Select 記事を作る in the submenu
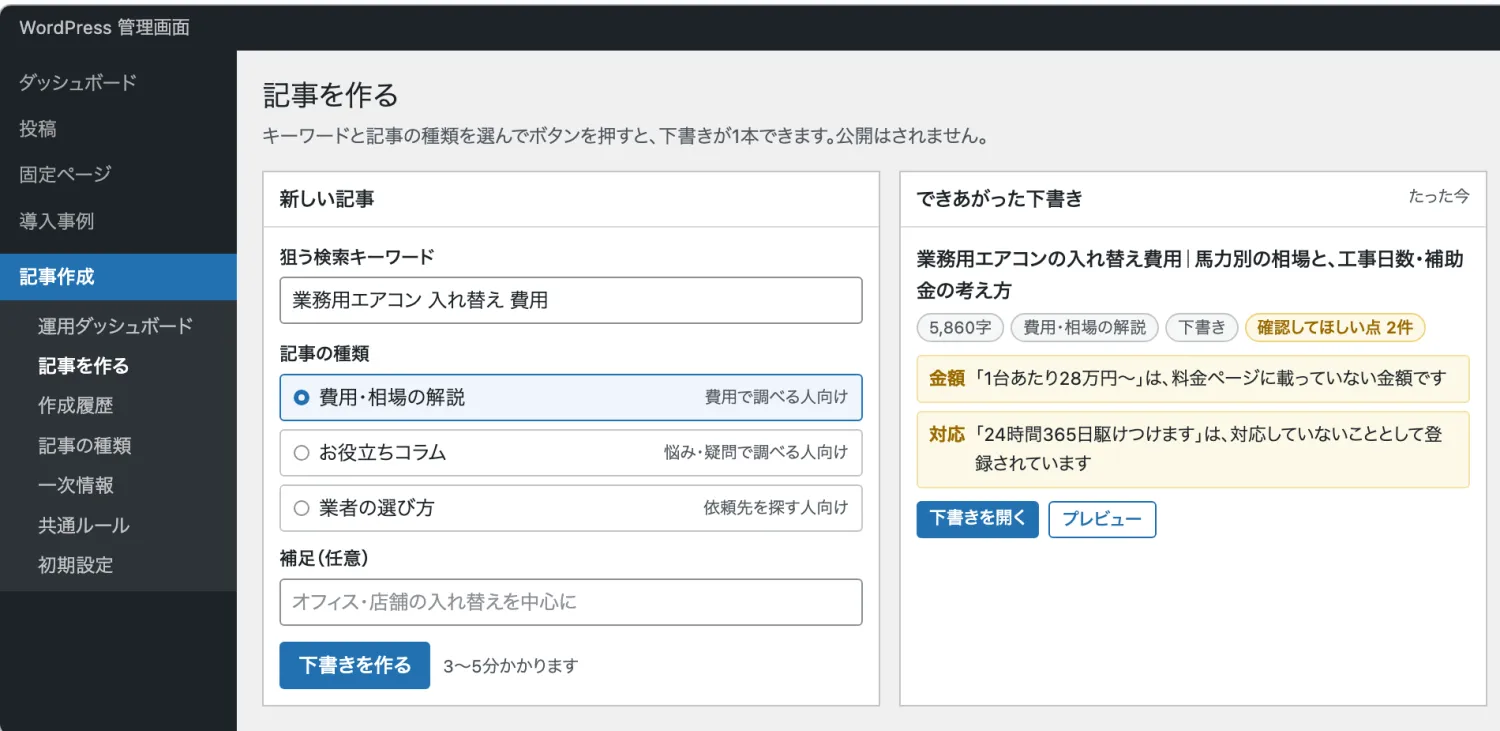This screenshot has height=731, width=1500. tap(84, 366)
